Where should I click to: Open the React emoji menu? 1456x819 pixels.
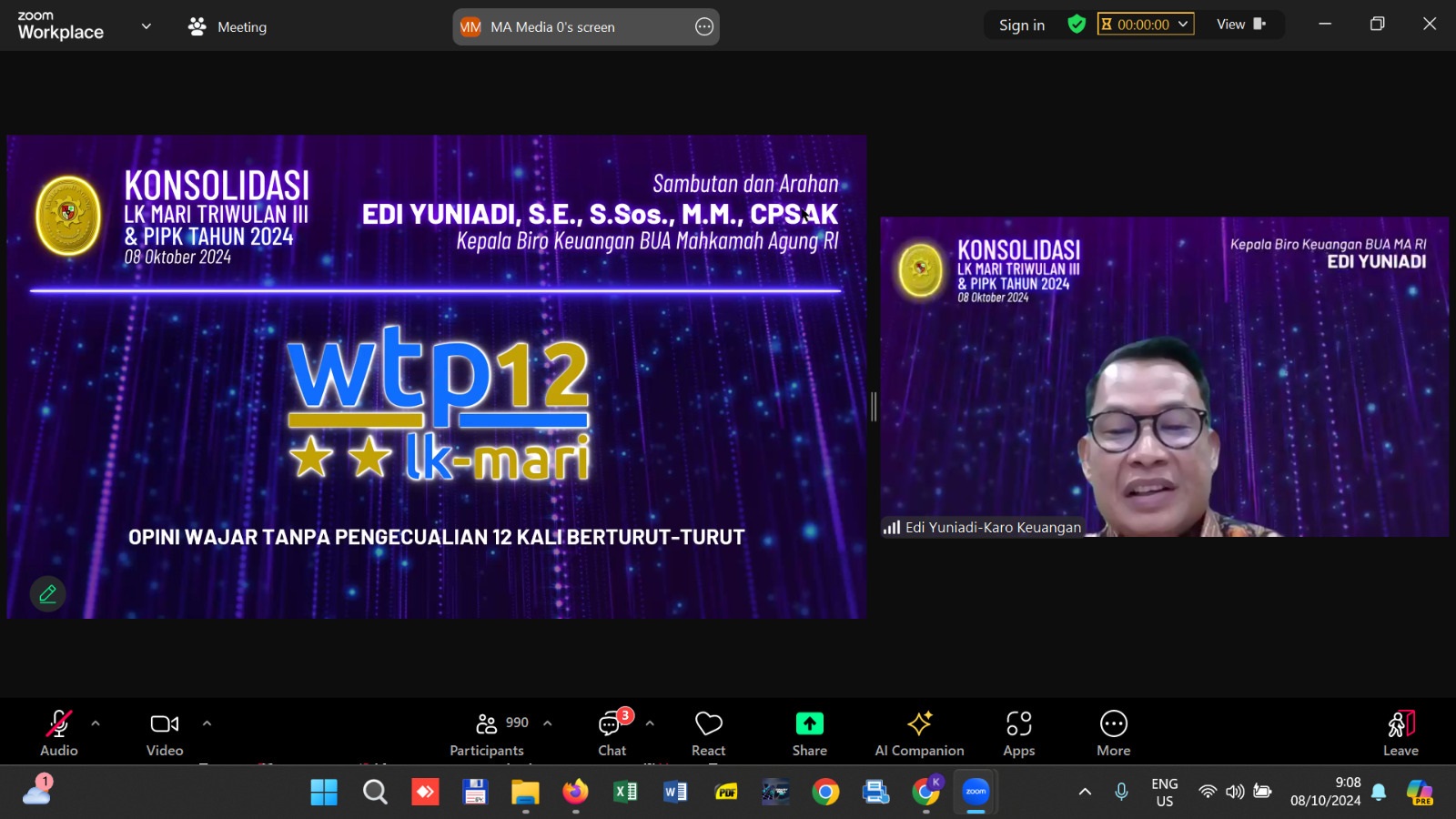click(708, 733)
